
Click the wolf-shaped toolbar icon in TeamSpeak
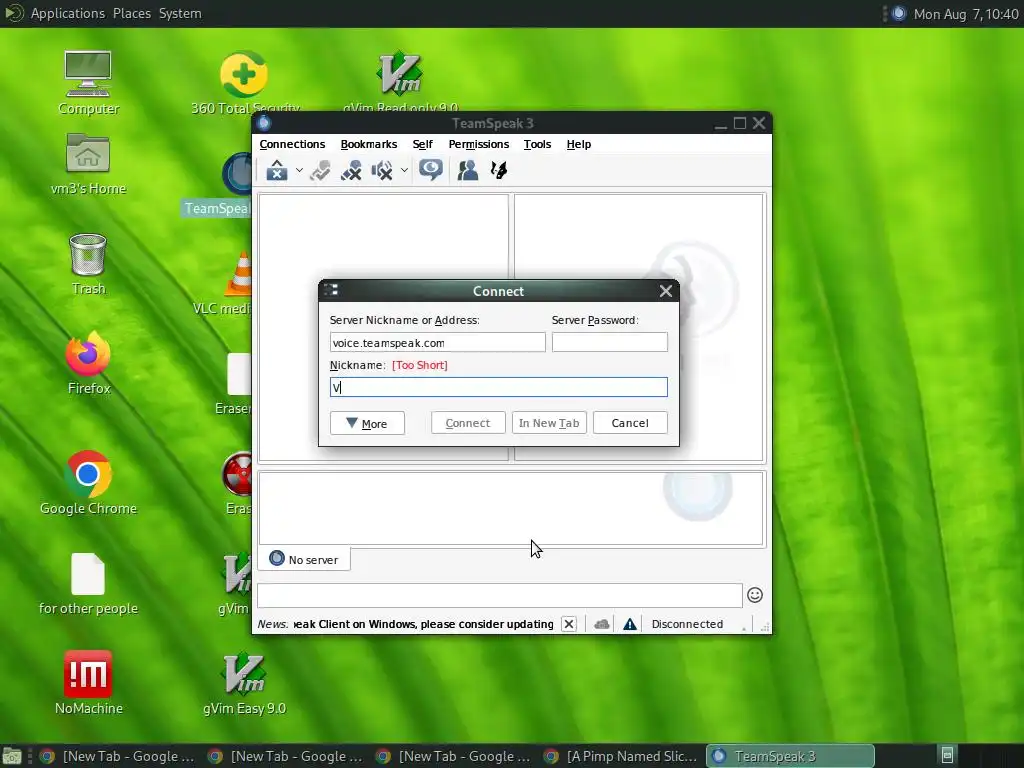499,170
